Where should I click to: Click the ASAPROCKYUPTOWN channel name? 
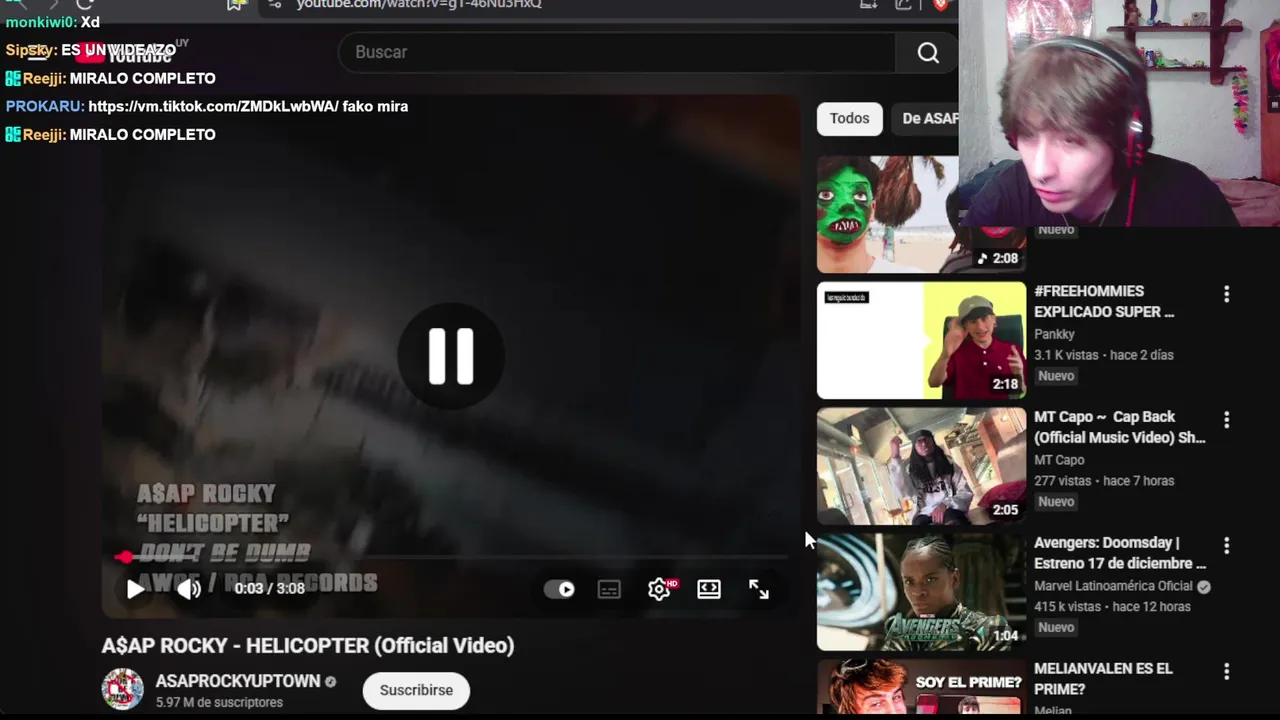238,681
